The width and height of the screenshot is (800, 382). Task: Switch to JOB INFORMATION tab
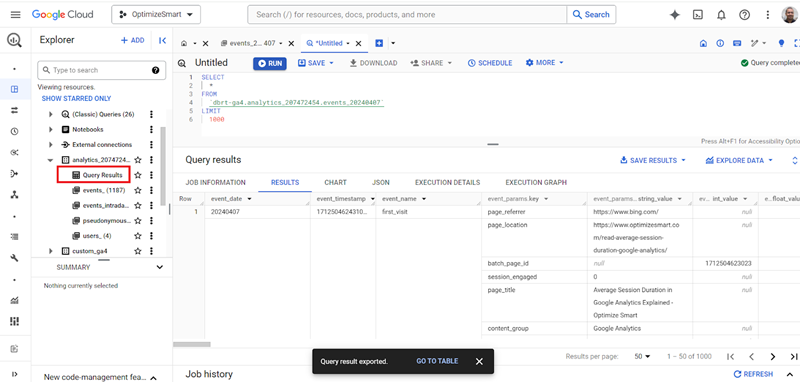click(215, 183)
